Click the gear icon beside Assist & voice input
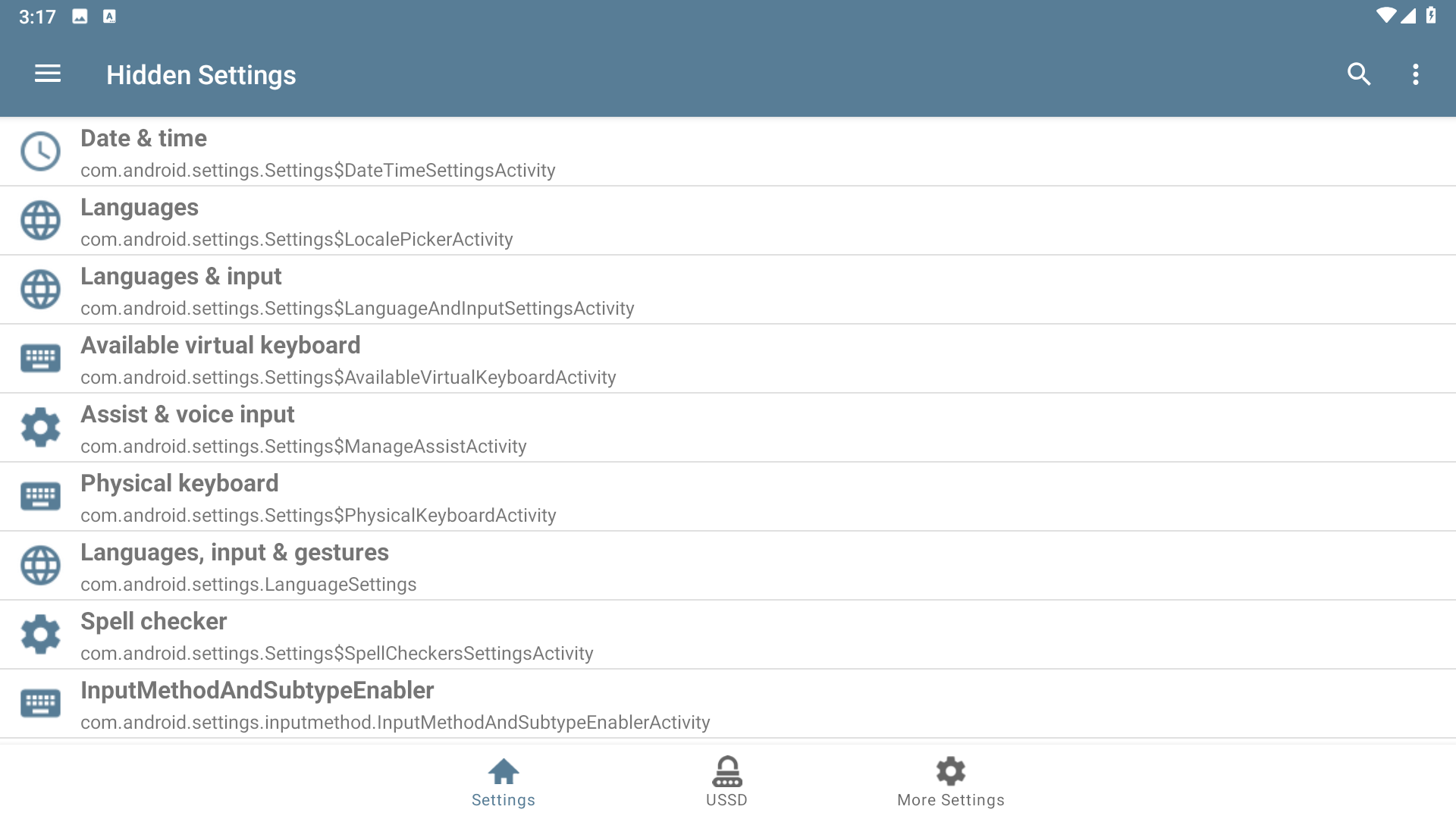This screenshot has width=1456, height=819. [40, 428]
